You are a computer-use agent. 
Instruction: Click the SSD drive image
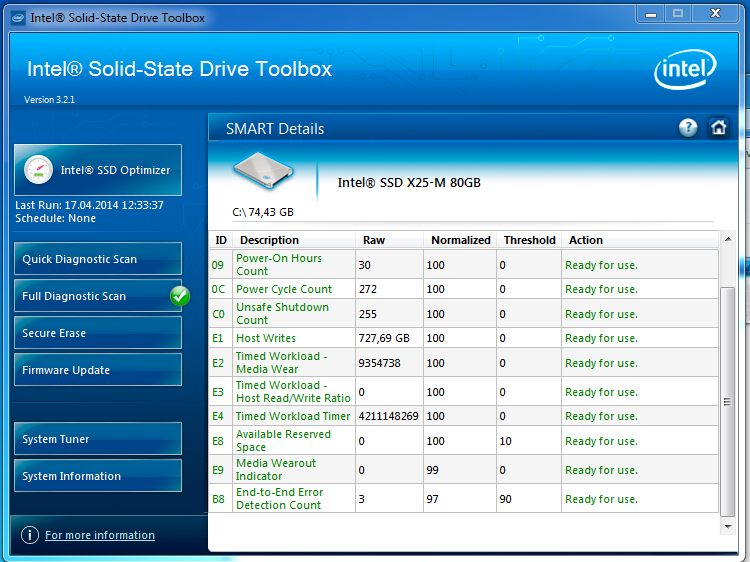click(x=263, y=172)
